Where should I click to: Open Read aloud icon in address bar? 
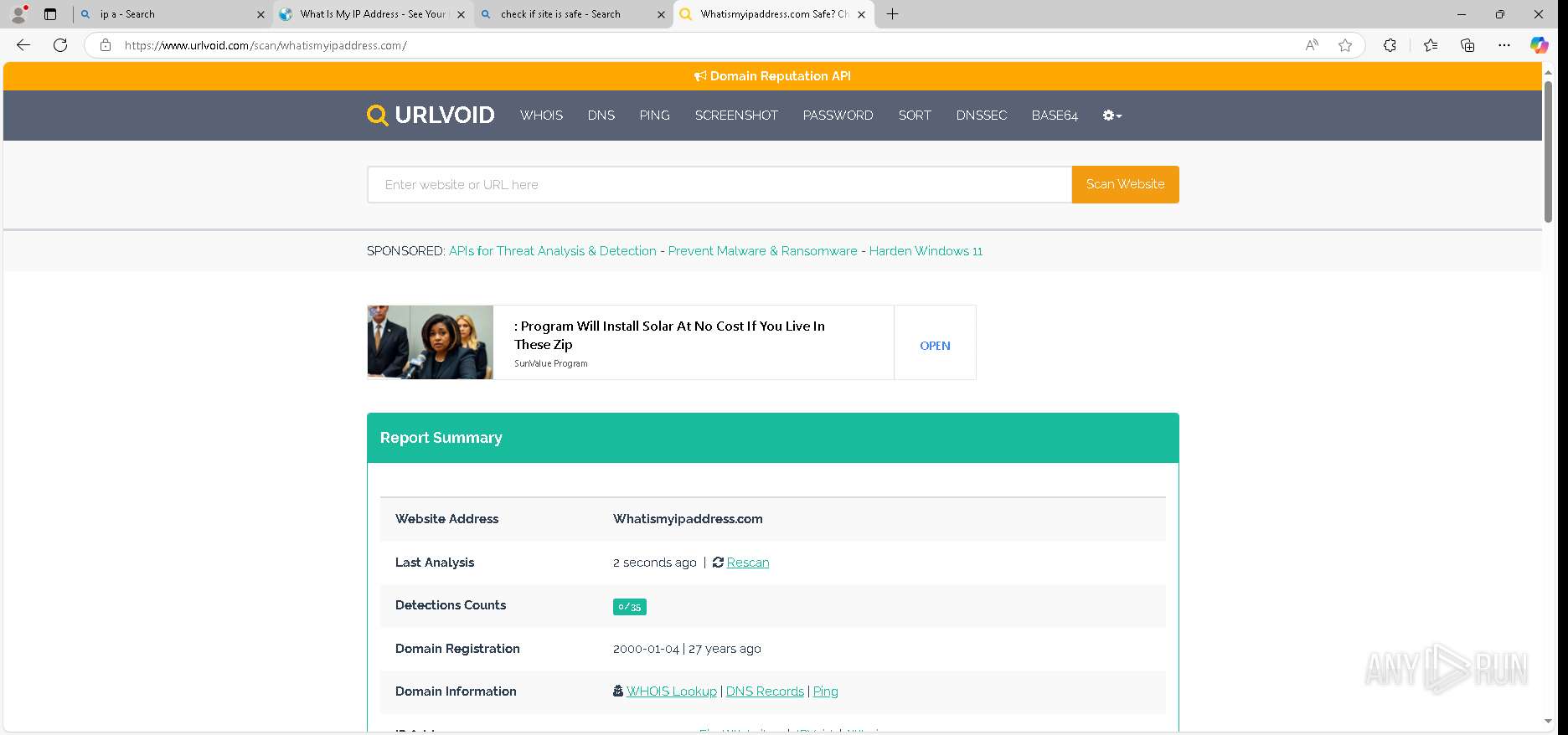tap(1312, 45)
